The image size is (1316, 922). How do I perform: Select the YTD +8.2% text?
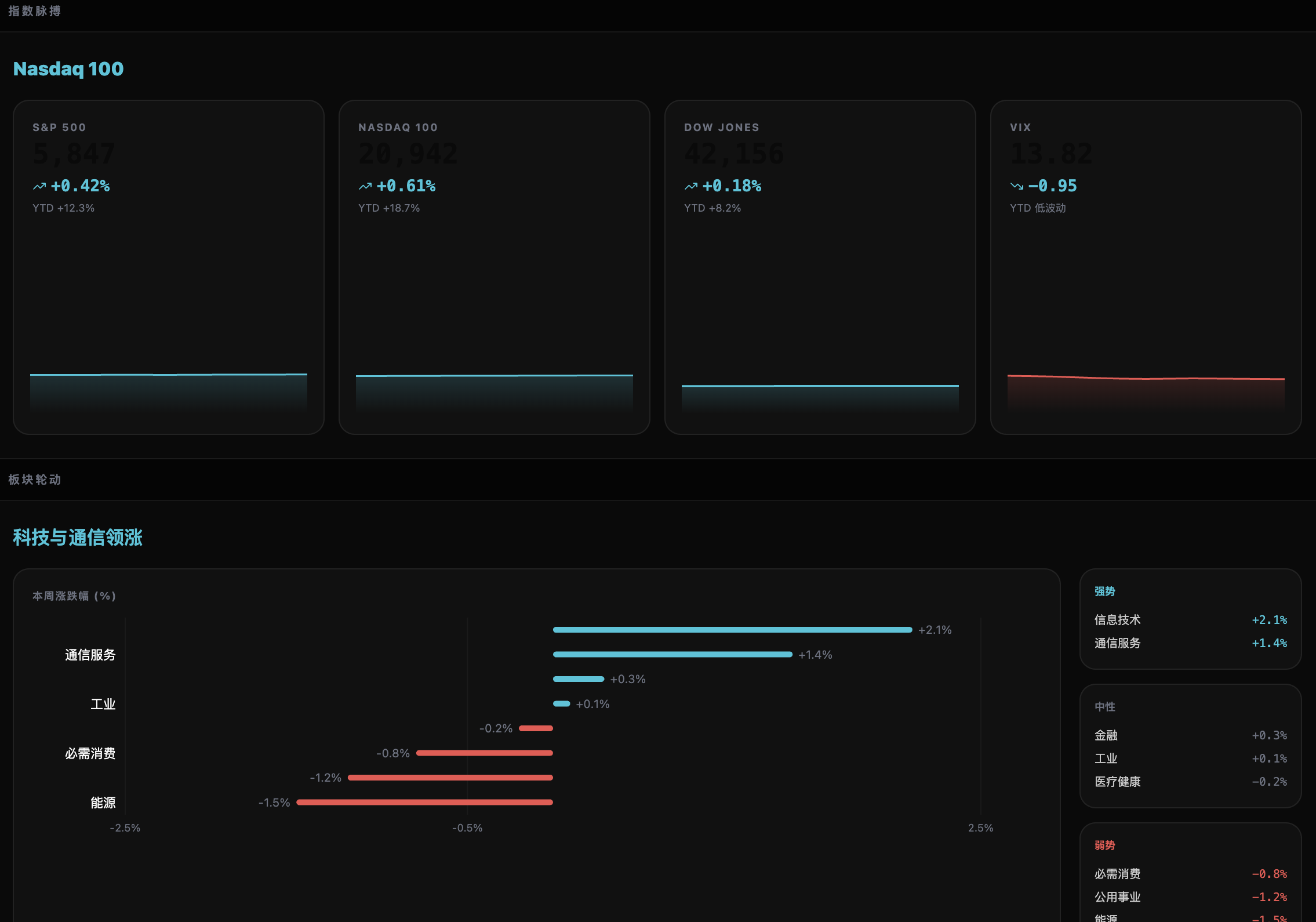click(x=712, y=208)
